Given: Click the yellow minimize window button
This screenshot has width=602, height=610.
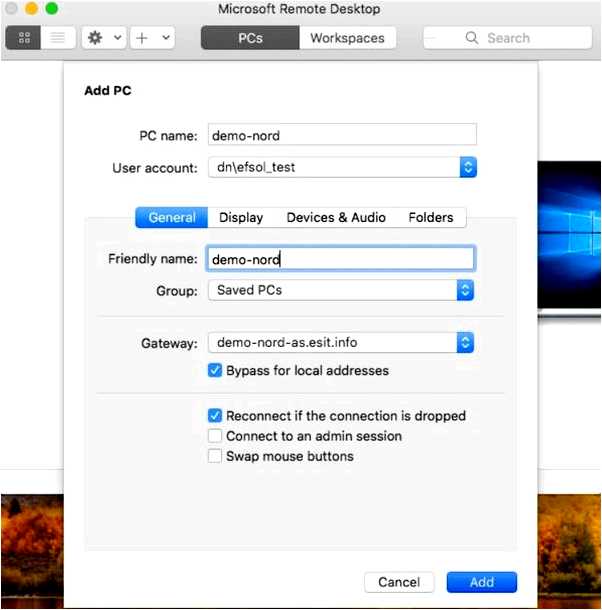Looking at the screenshot, I should click(x=32, y=8).
